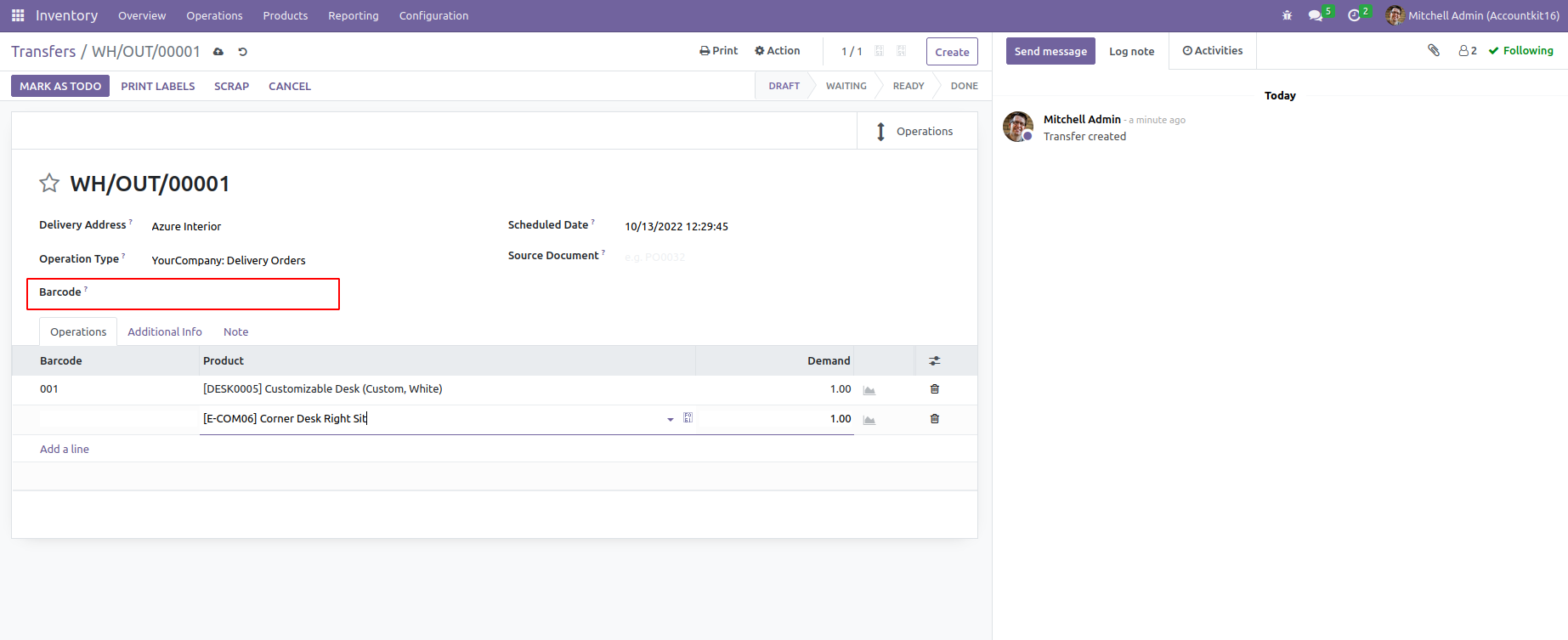Go to previous record using the pager button

pos(880,51)
